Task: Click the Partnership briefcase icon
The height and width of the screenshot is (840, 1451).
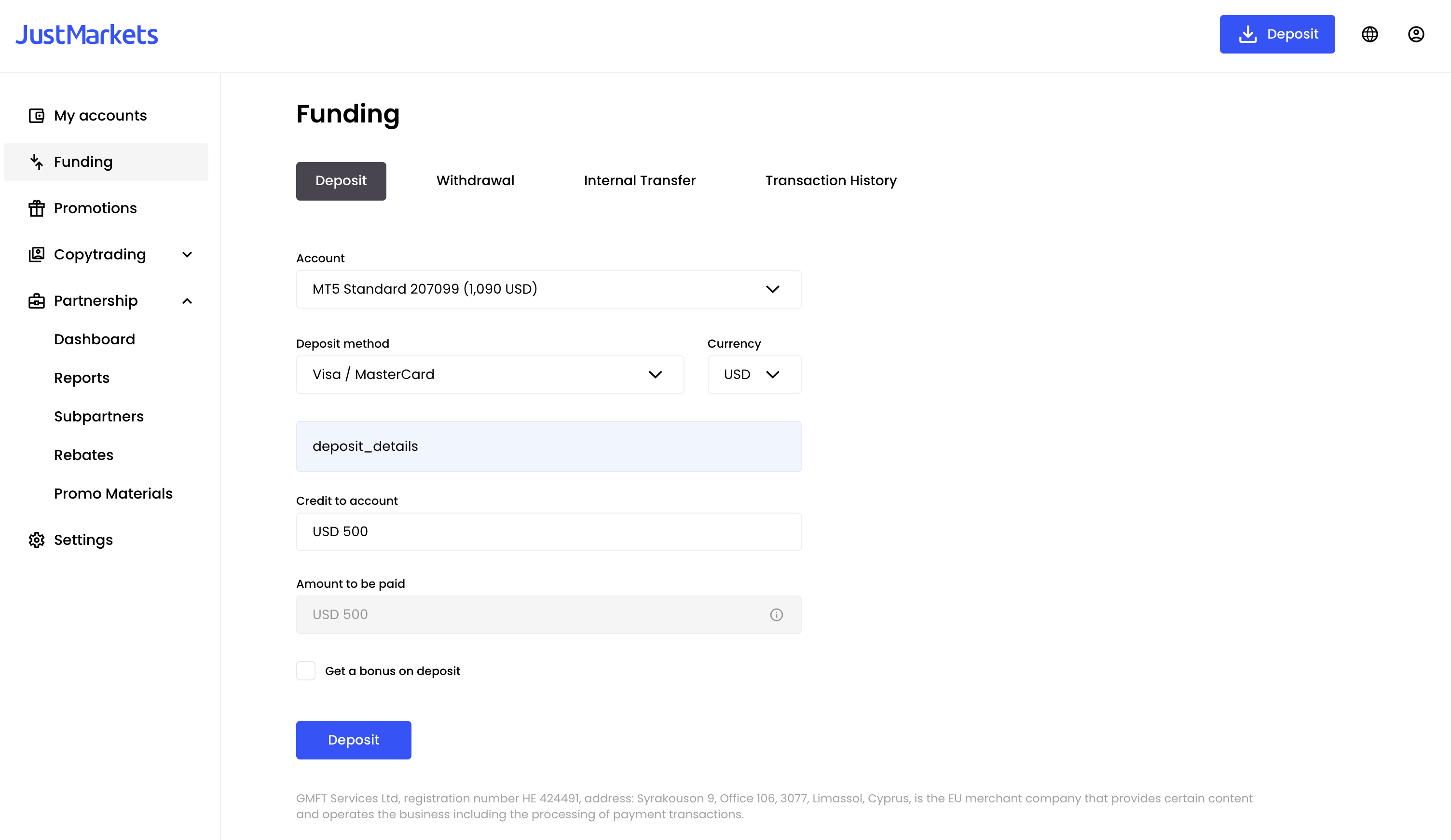Action: [x=36, y=301]
